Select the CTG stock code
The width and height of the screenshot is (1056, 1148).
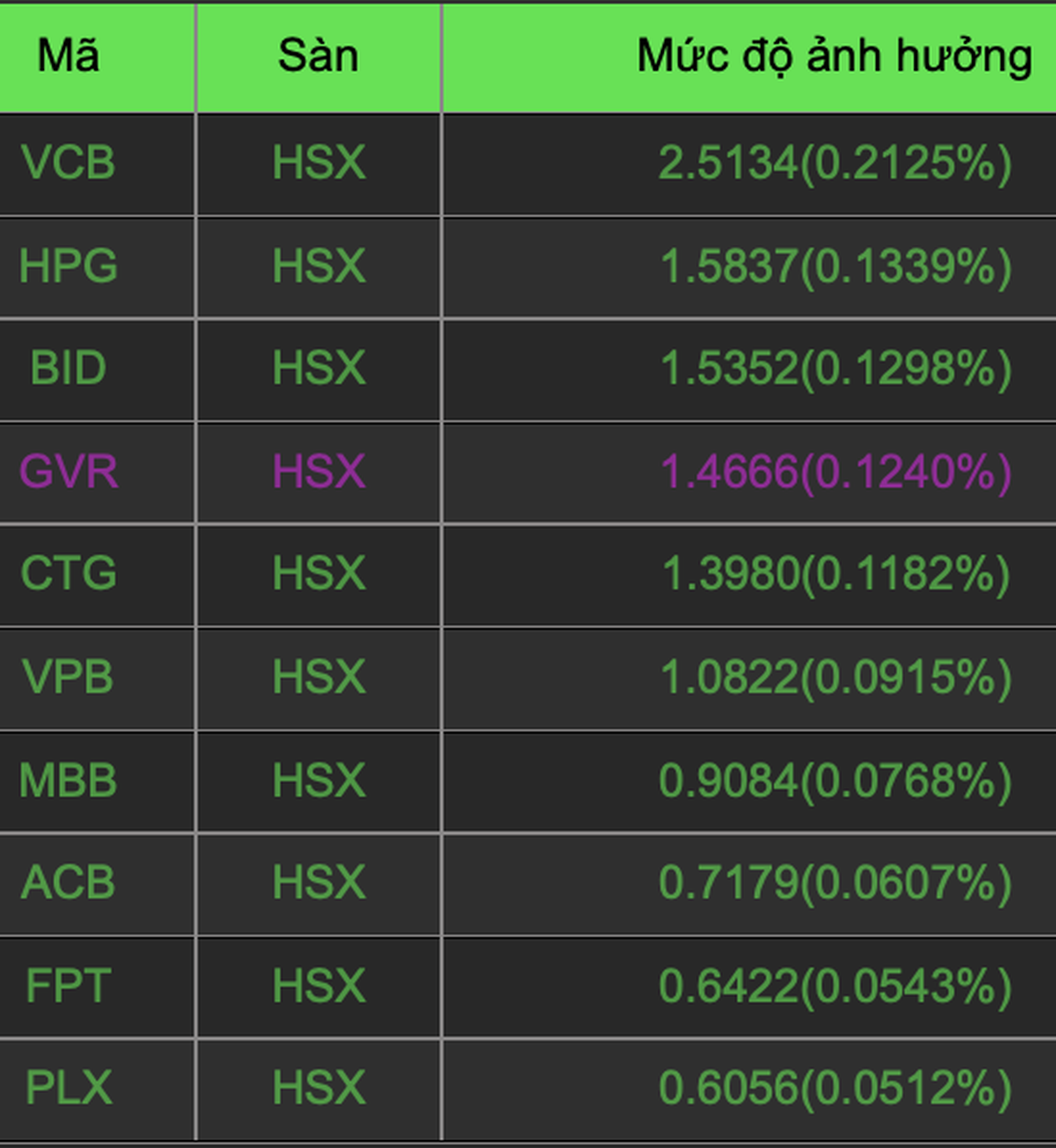tap(69, 574)
